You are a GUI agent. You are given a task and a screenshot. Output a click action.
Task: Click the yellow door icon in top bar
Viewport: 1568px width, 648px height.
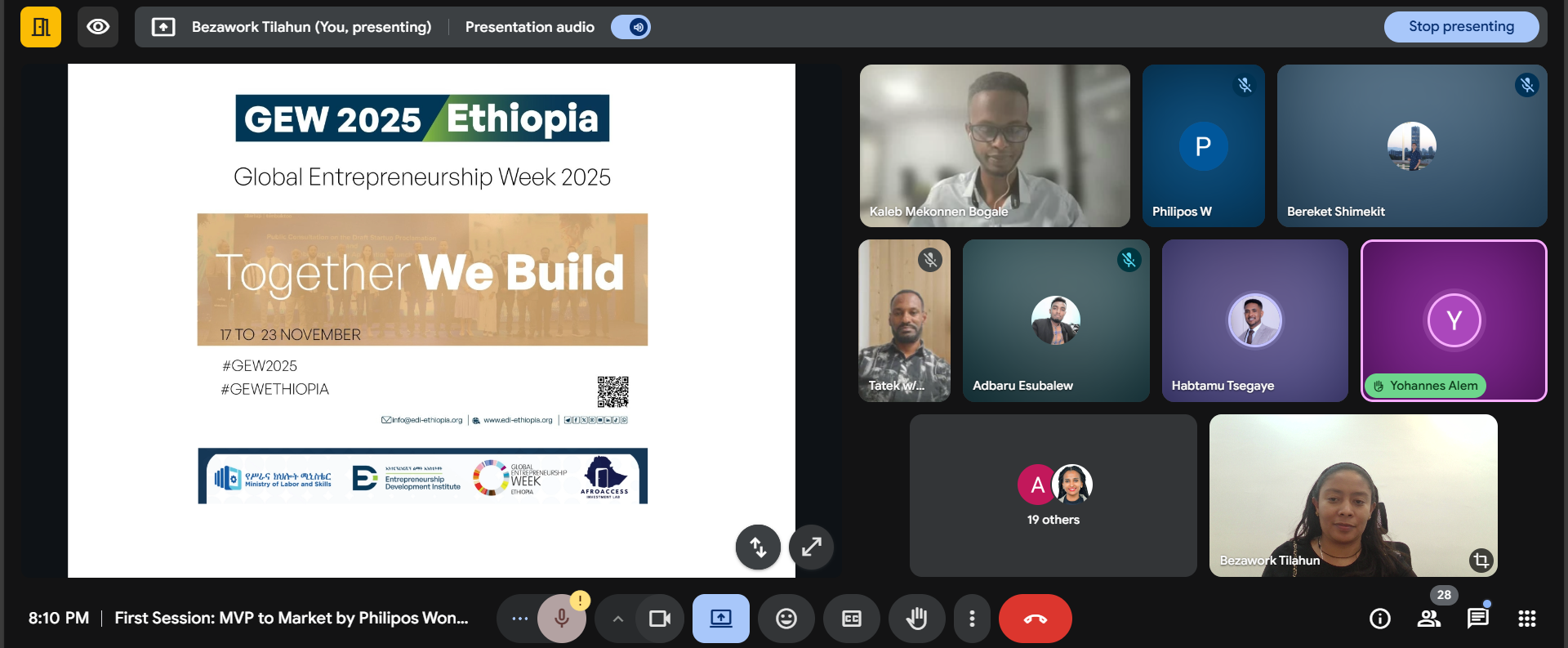41,27
